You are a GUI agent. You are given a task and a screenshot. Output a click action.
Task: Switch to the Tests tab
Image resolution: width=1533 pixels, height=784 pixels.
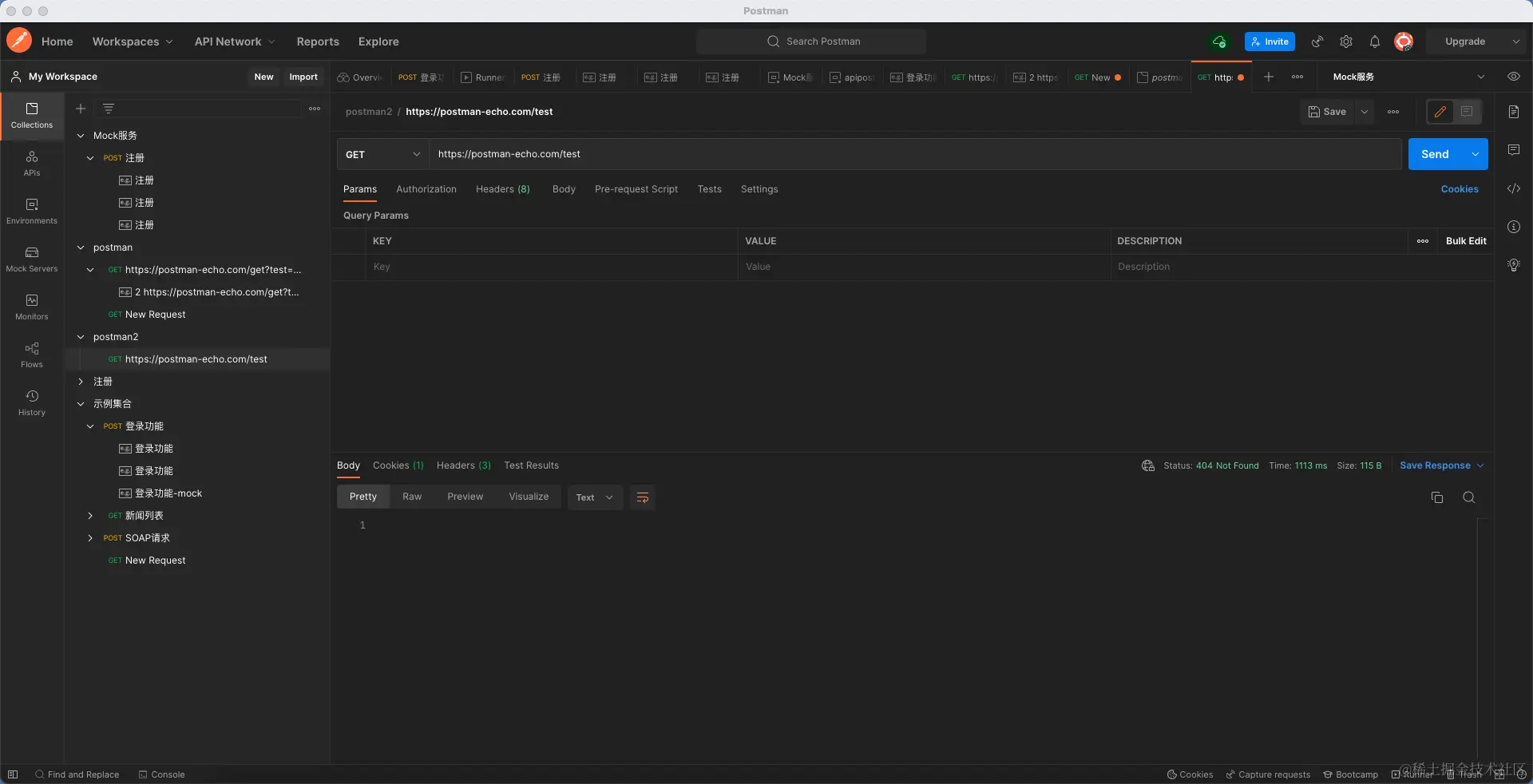pos(709,189)
